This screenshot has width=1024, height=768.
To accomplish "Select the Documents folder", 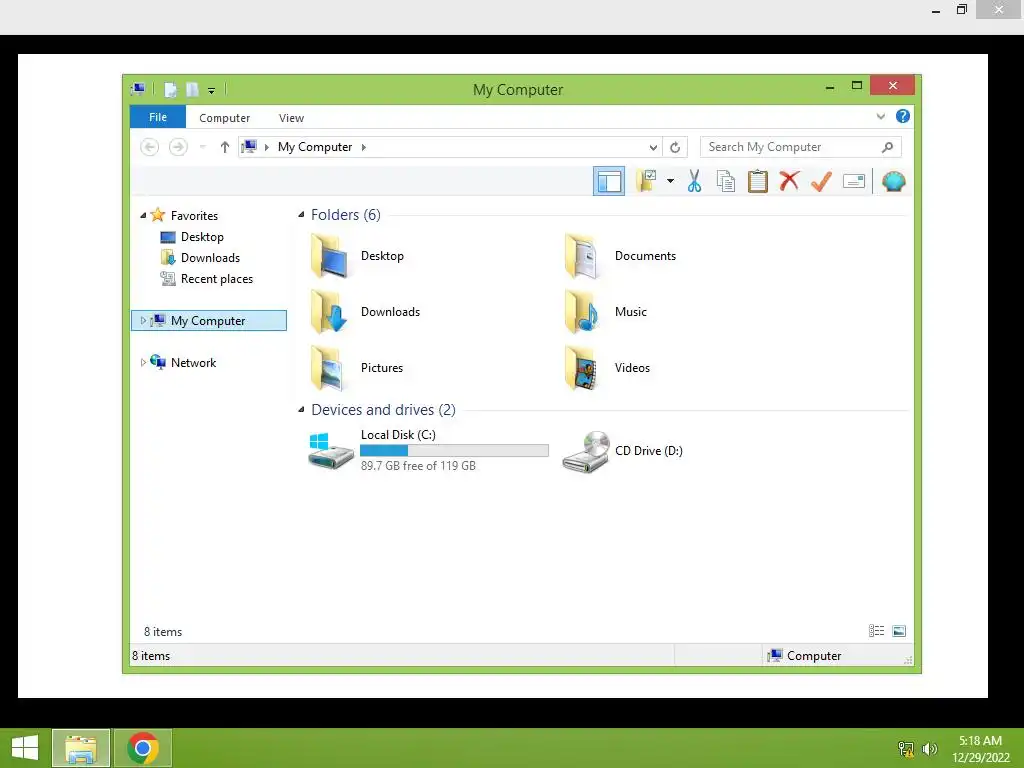I will point(620,256).
